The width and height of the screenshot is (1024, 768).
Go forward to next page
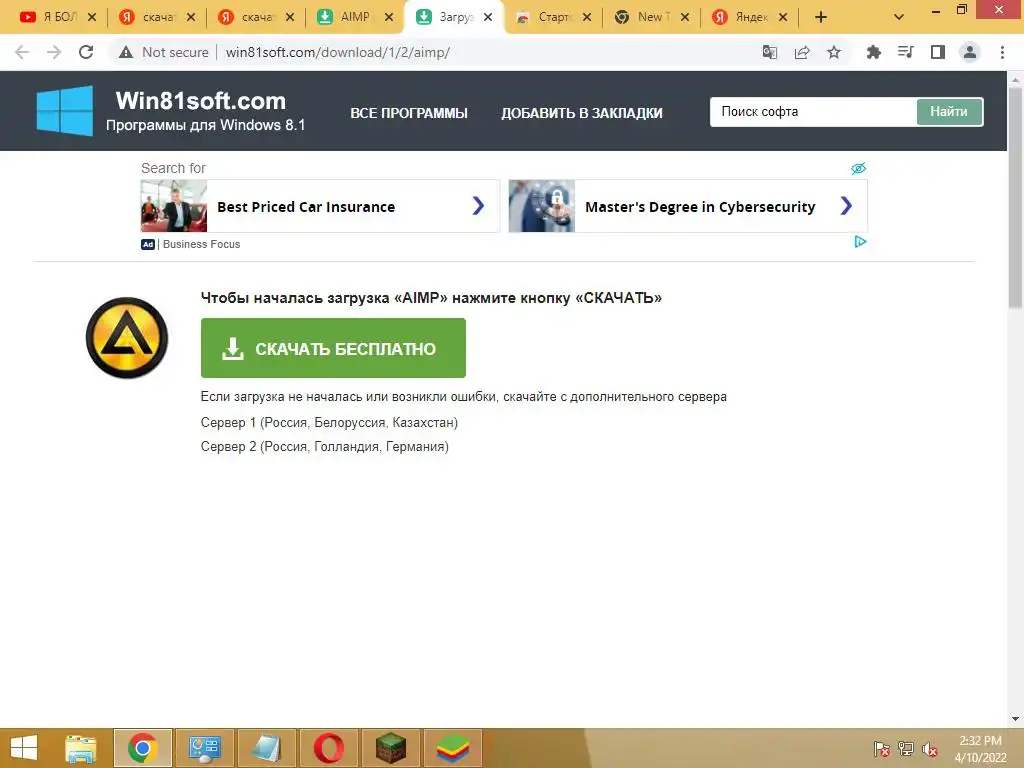tap(54, 52)
